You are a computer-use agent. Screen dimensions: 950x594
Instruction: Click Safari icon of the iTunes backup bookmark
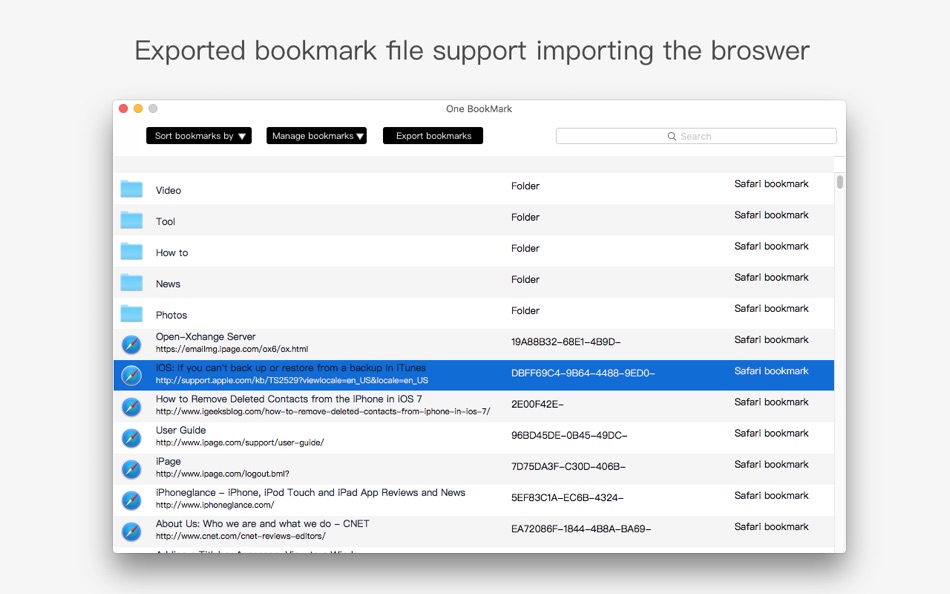point(131,376)
